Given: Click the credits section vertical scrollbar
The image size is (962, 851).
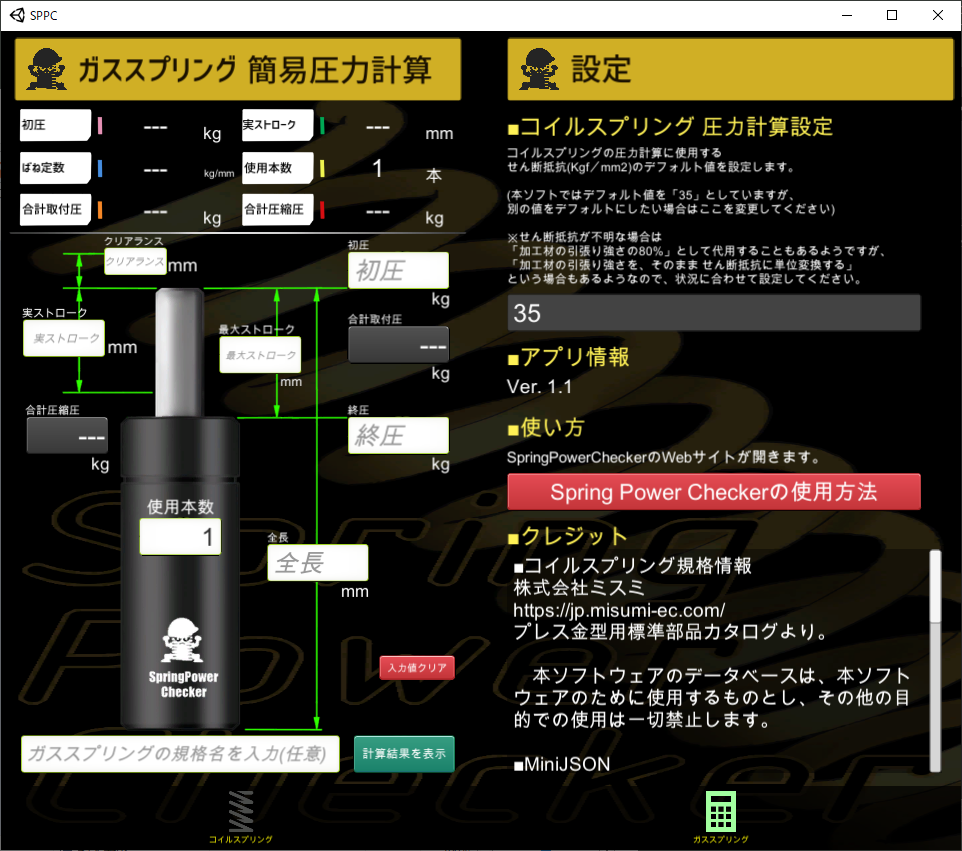Looking at the screenshot, I should 935,660.
